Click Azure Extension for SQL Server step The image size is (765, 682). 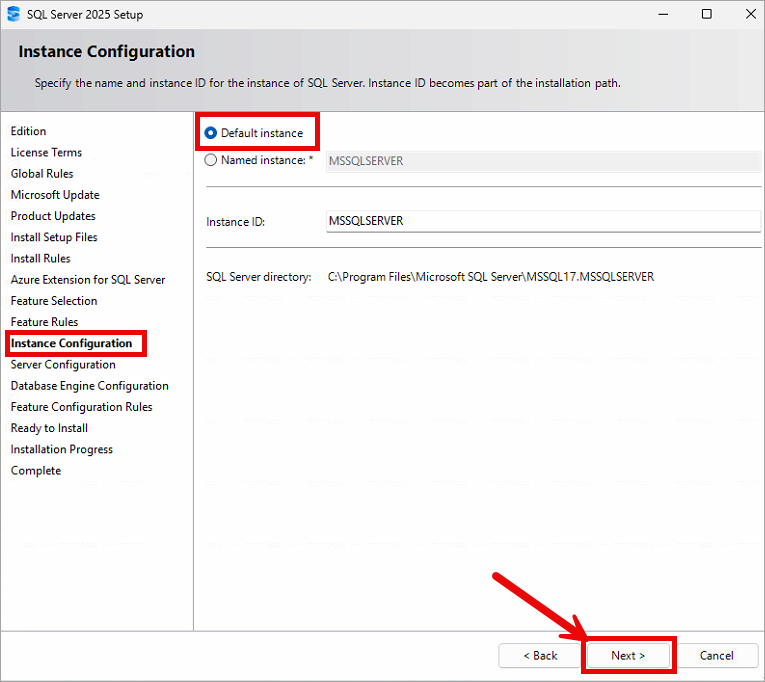(x=88, y=280)
